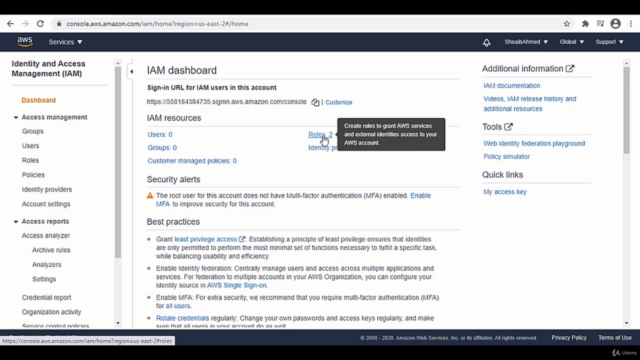The width and height of the screenshot is (640, 360).
Task: Copy sign-in URL with copy icon
Action: (315, 102)
